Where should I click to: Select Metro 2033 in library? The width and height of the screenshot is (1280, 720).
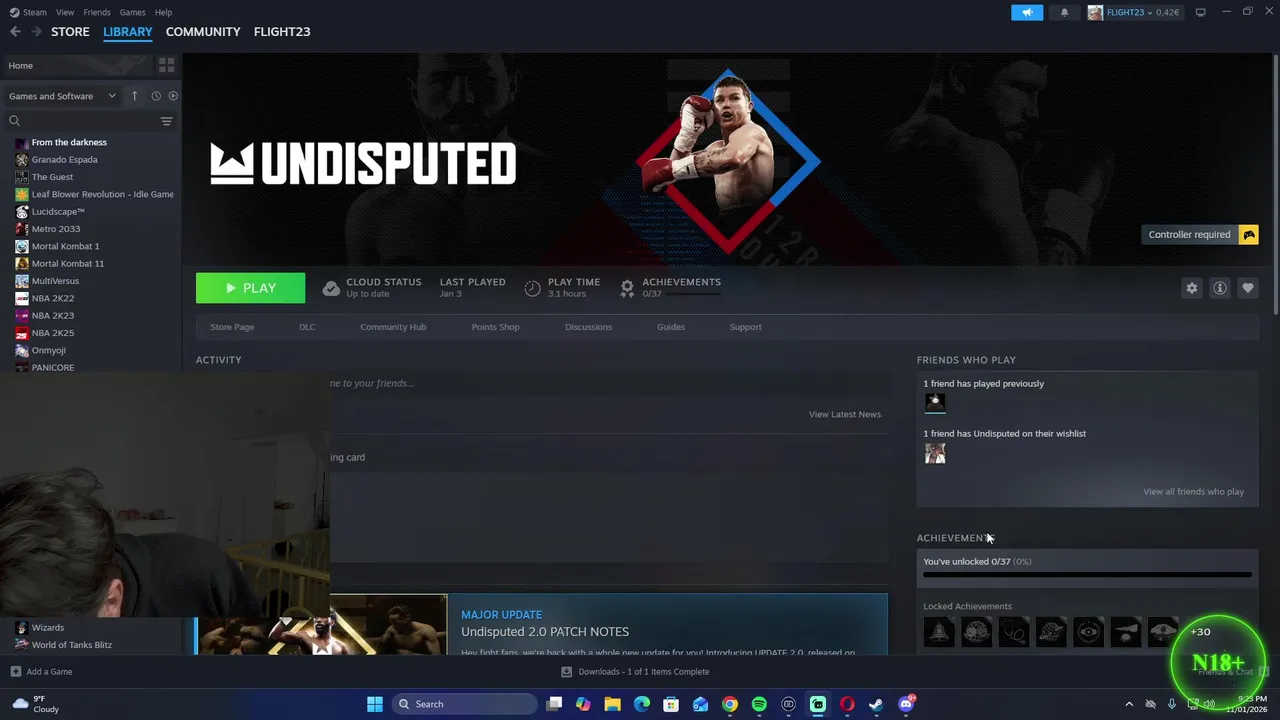(x=55, y=229)
